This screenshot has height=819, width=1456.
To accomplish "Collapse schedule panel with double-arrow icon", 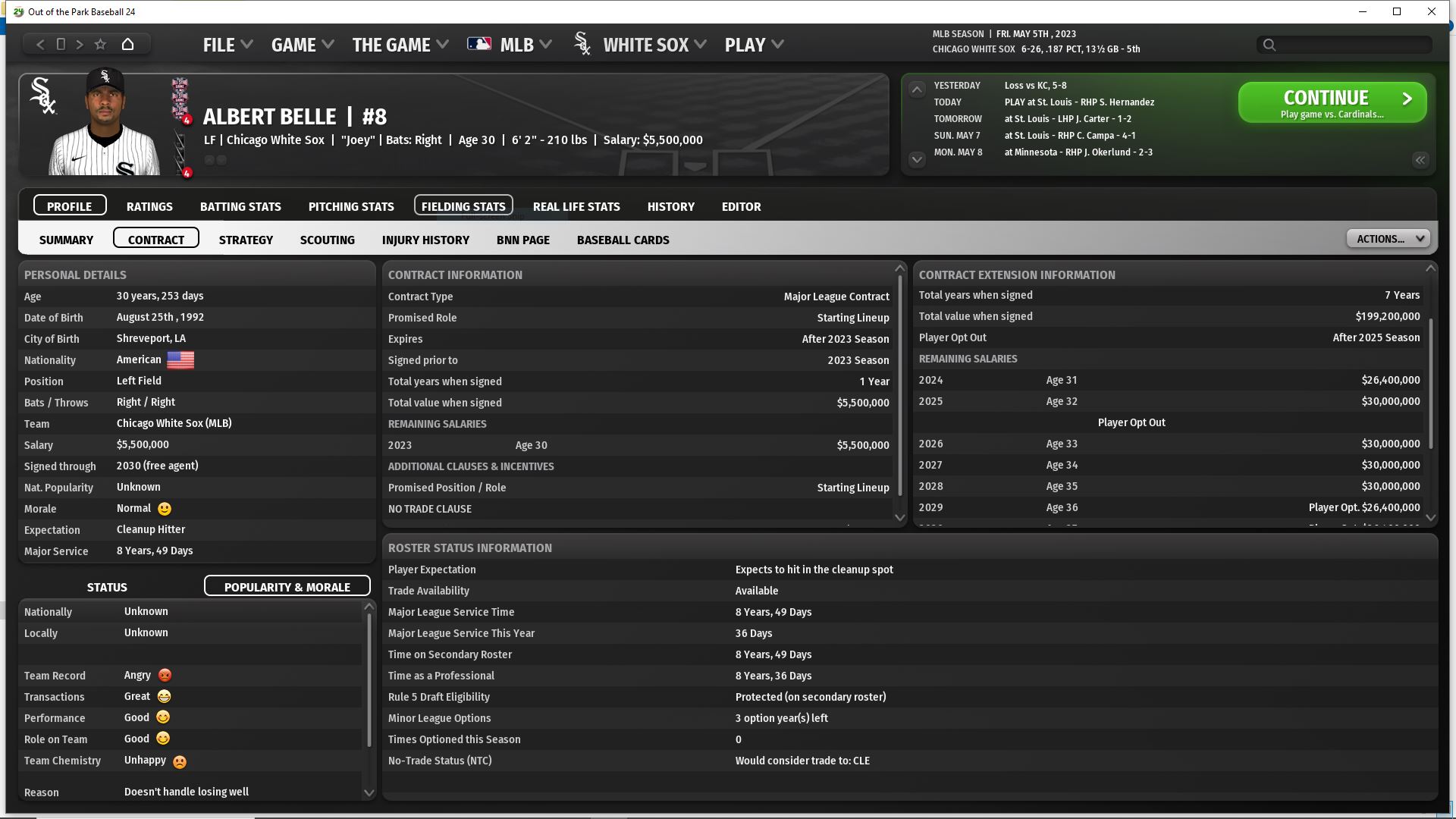I will pyautogui.click(x=1420, y=160).
